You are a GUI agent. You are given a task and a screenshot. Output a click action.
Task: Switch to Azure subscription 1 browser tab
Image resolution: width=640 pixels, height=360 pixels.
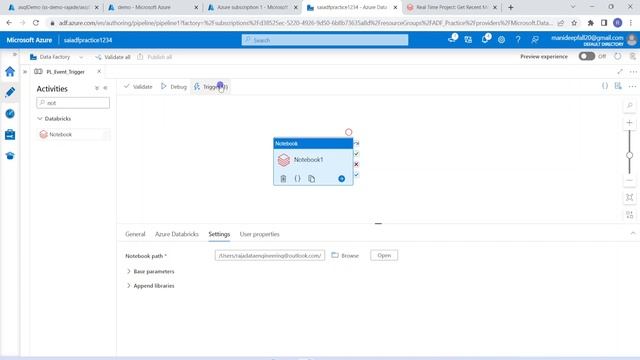pyautogui.click(x=253, y=7)
